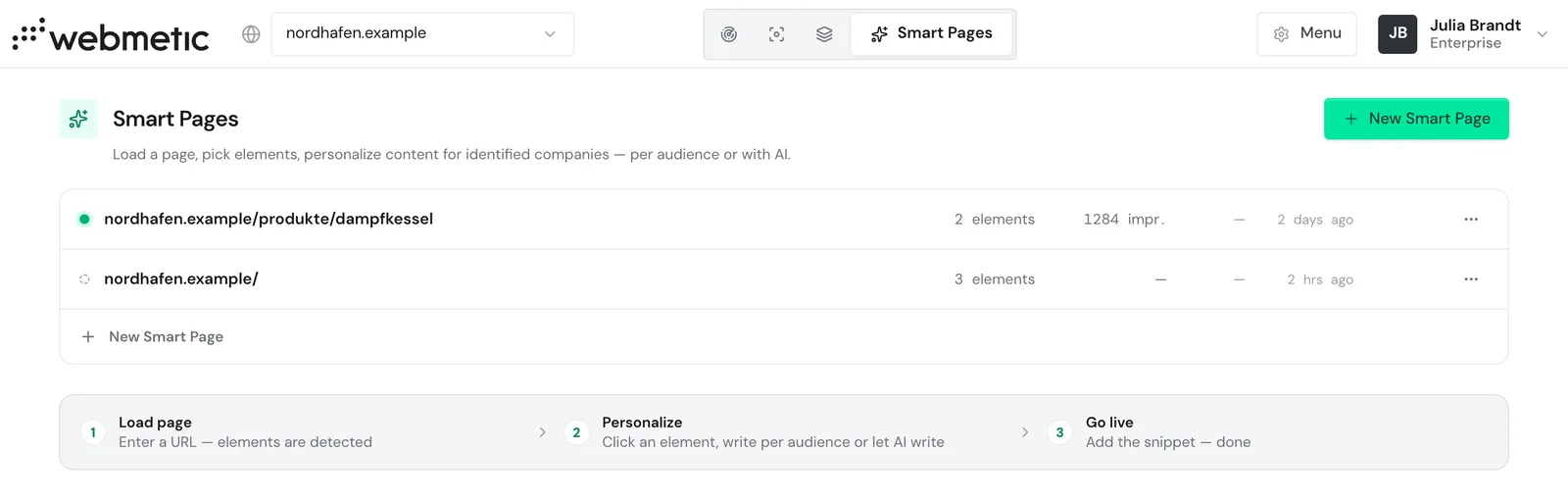1568x502 pixels.
Task: Click the chevron between Load page and Personalize
Action: pos(542,432)
